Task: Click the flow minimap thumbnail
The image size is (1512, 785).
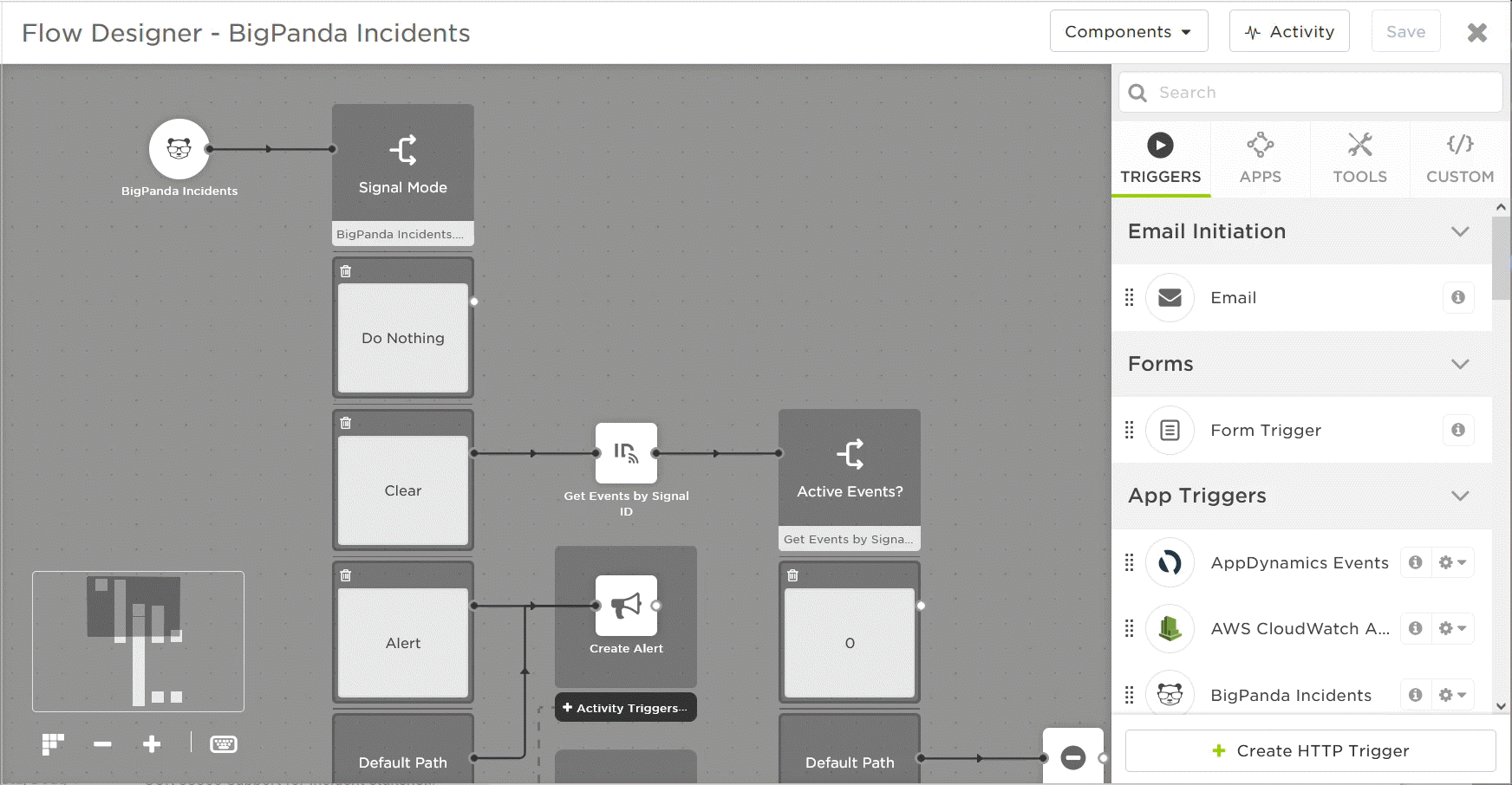Action: click(138, 641)
